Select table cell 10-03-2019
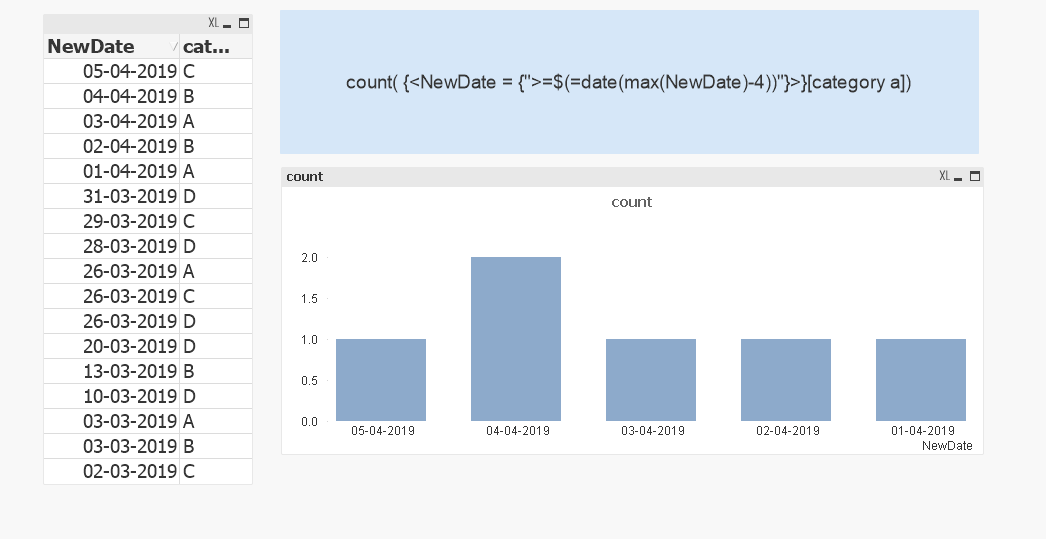1046x539 pixels. tap(111, 396)
